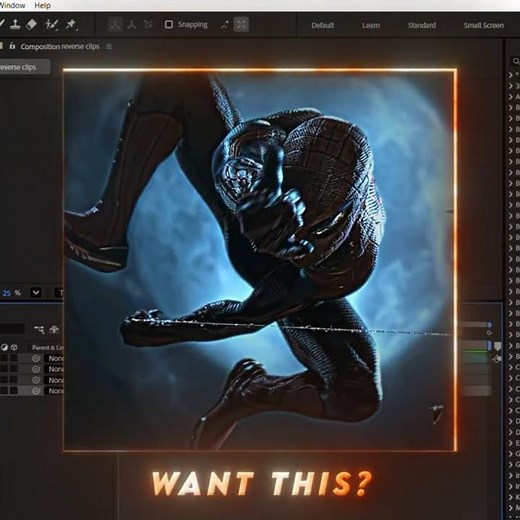Click the snap along edges extension icon
520x520 pixels.
224,24
